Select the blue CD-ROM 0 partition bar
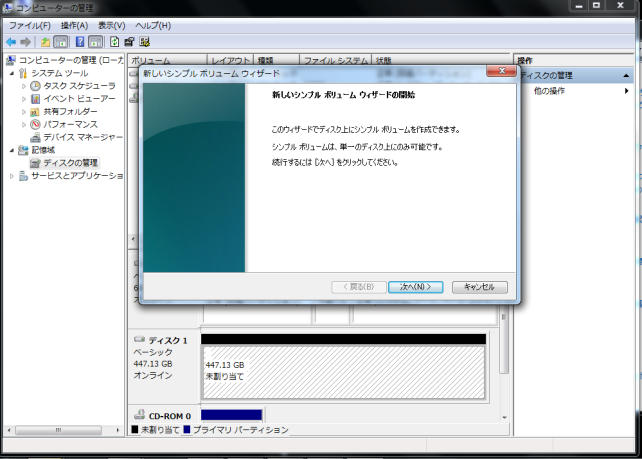This screenshot has height=459, width=642. coord(231,415)
